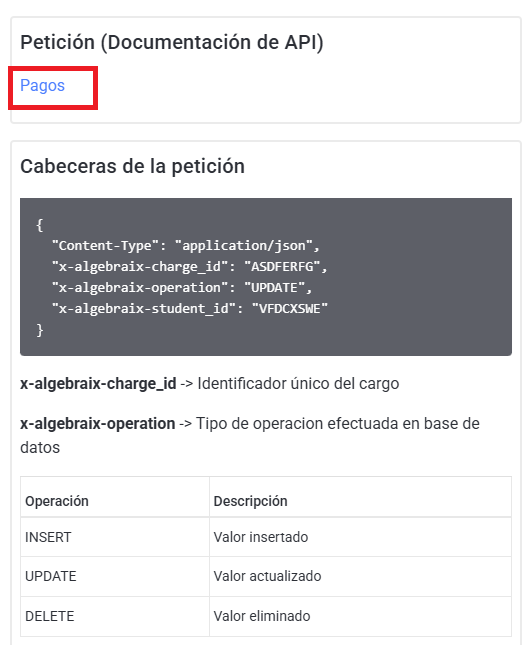529x645 pixels.
Task: Click the x-algebraix-charge_id line in the code
Action: [x=189, y=267]
